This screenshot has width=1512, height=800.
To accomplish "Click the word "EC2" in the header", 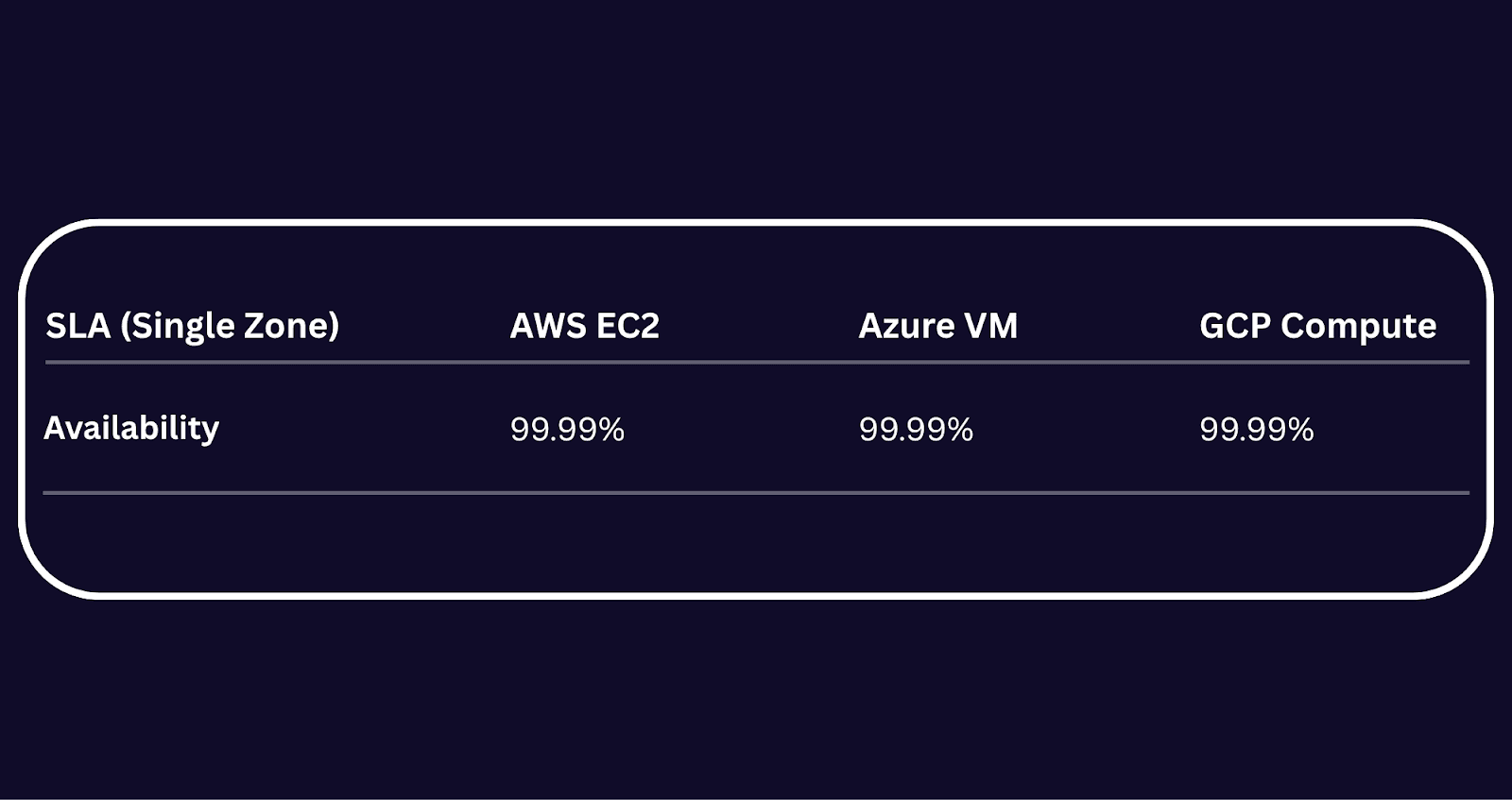I will point(627,326).
